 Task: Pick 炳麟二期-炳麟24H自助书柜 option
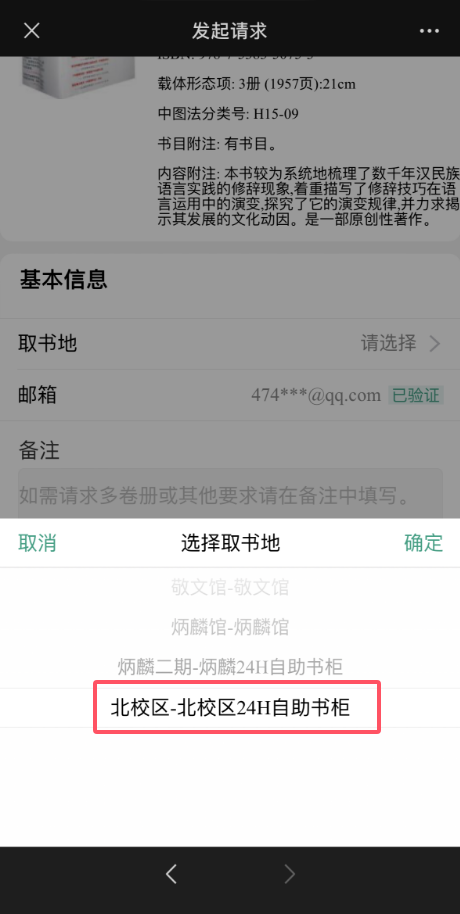pos(230,666)
